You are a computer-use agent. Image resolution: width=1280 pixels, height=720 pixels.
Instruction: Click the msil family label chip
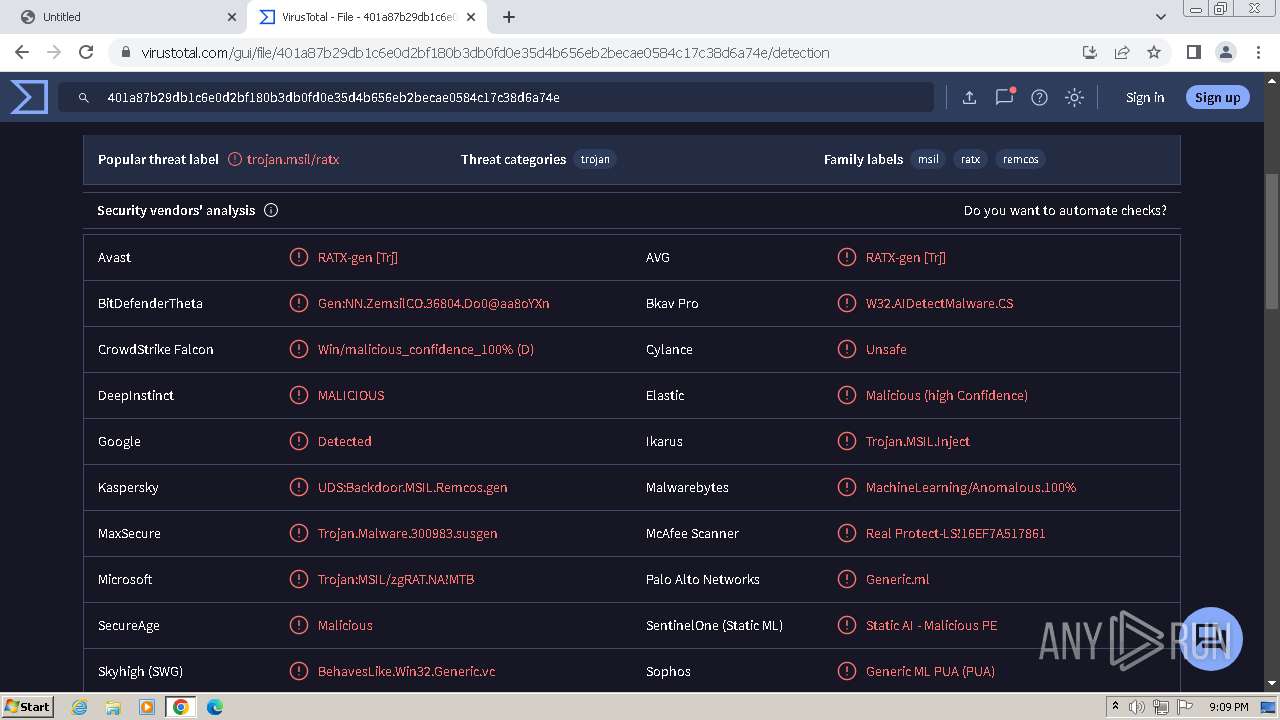pos(928,159)
